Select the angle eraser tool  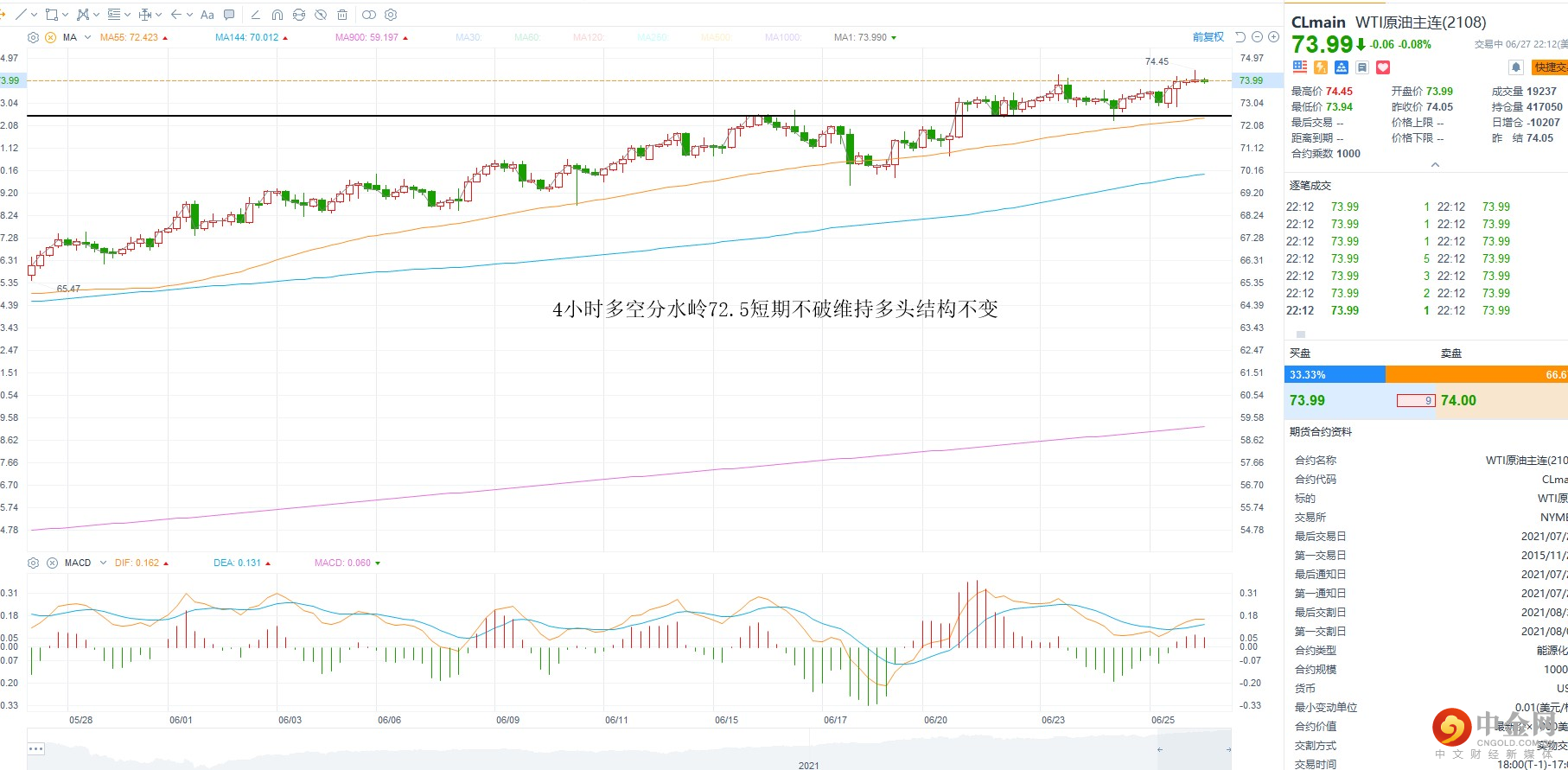(x=256, y=15)
